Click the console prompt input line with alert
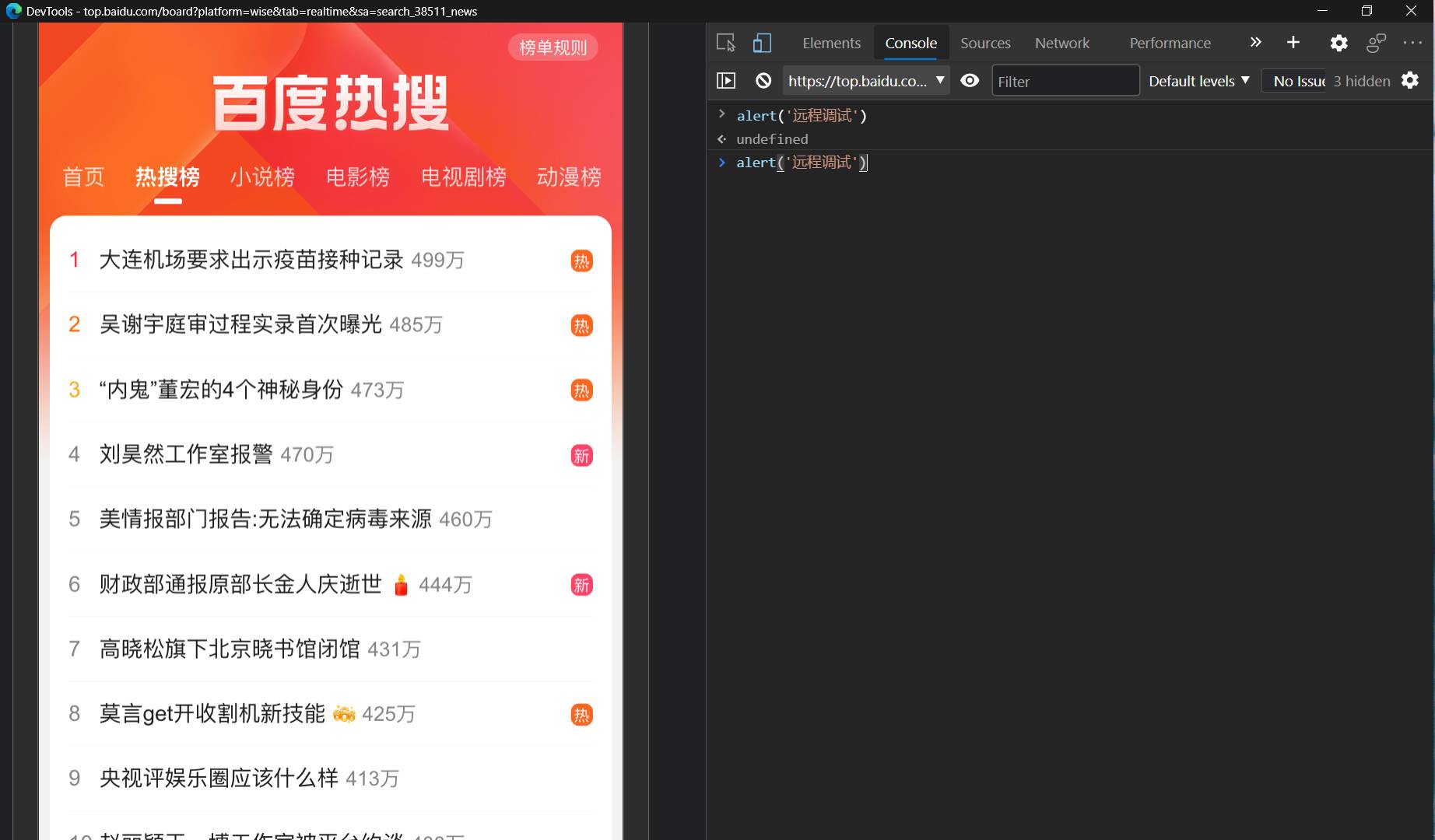This screenshot has width=1435, height=840. (x=802, y=162)
